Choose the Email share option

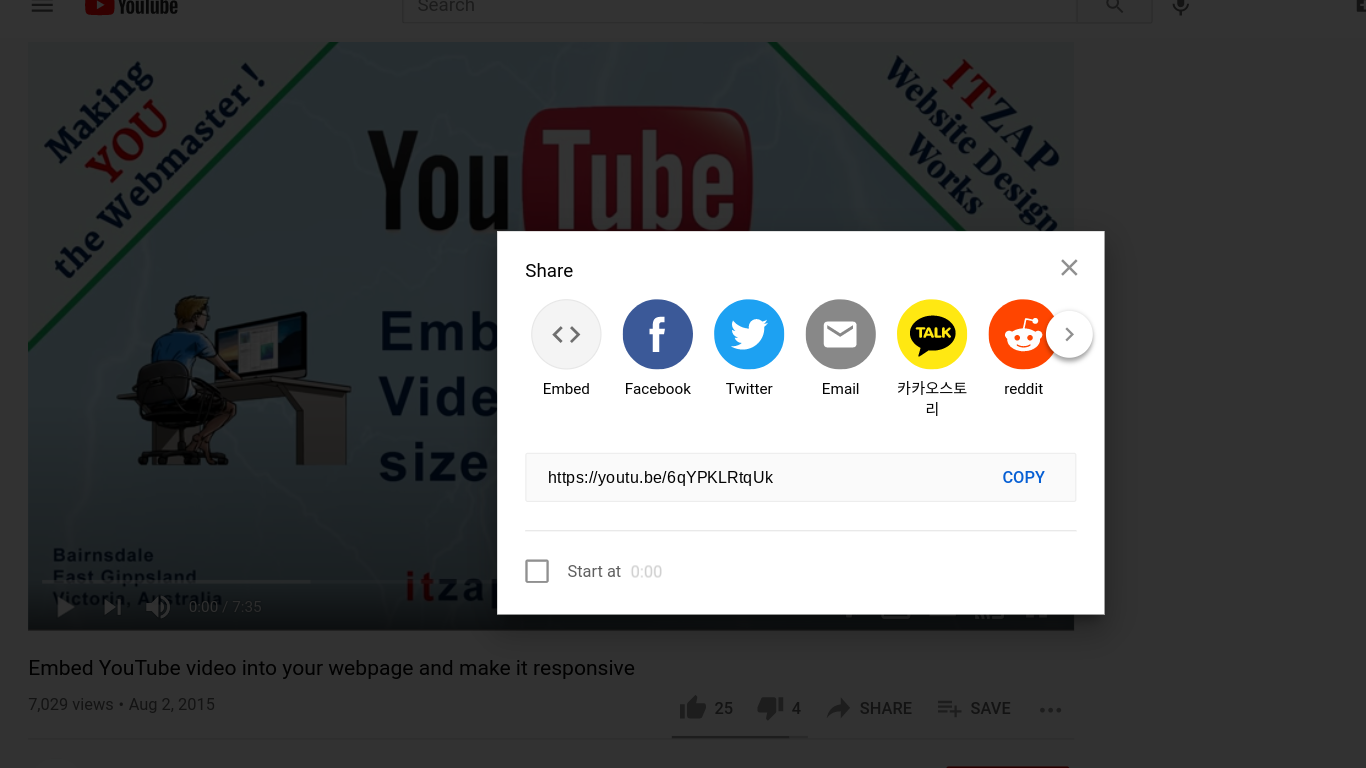[840, 335]
